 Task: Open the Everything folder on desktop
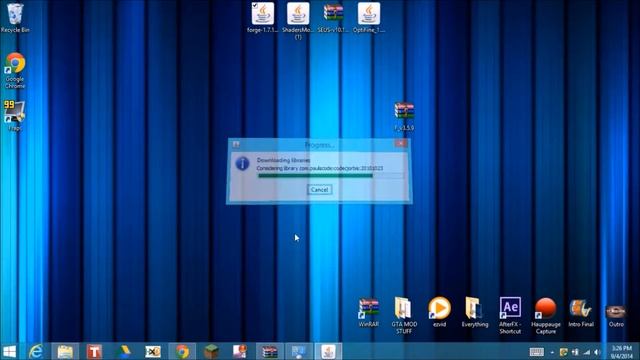tap(475, 313)
